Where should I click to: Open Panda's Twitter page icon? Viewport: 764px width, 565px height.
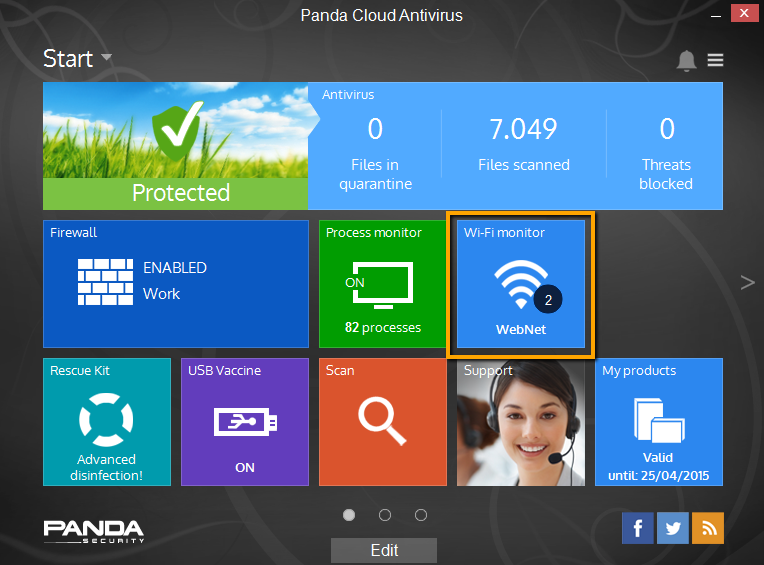[673, 528]
